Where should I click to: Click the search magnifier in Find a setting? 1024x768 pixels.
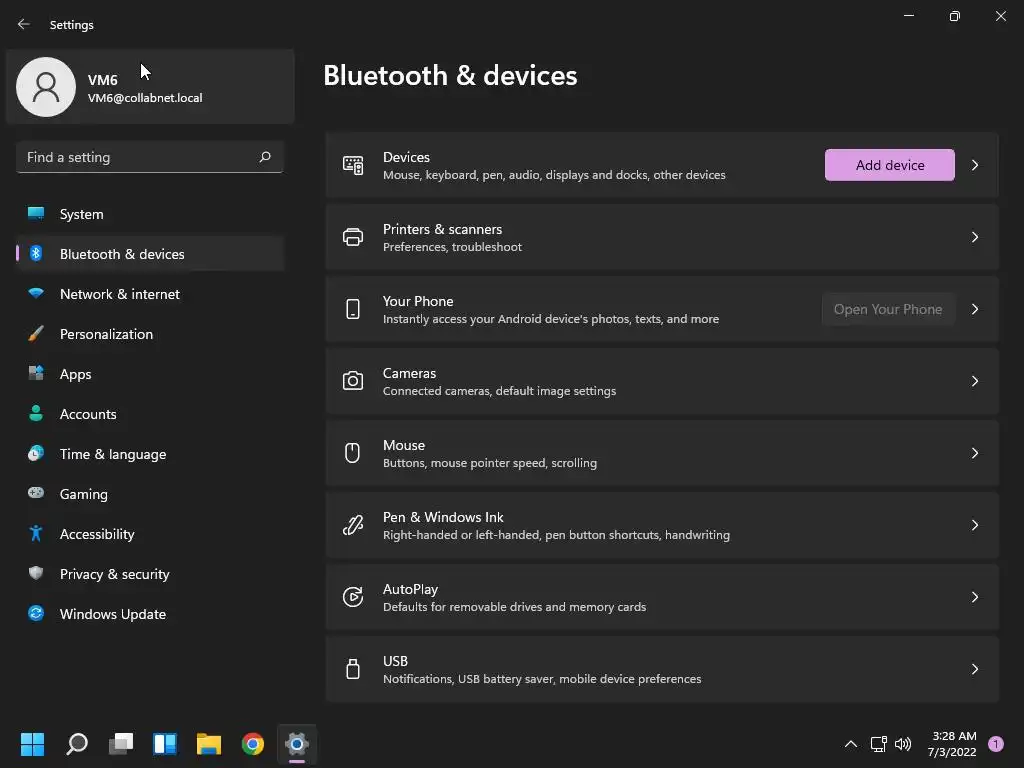point(264,157)
